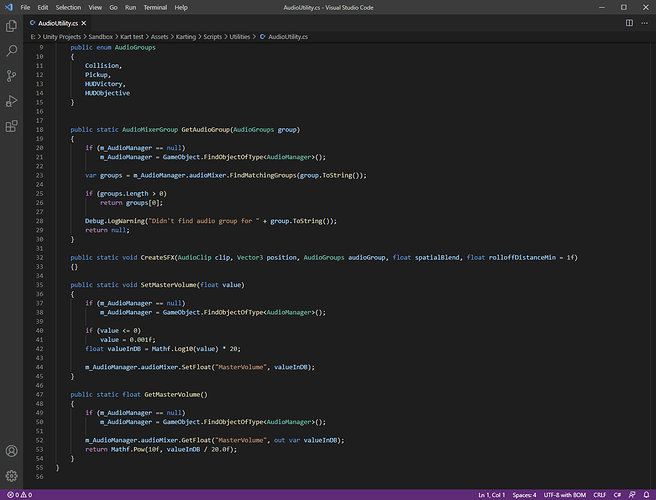
Task: Click the CreateSFX method name
Action: point(157,258)
